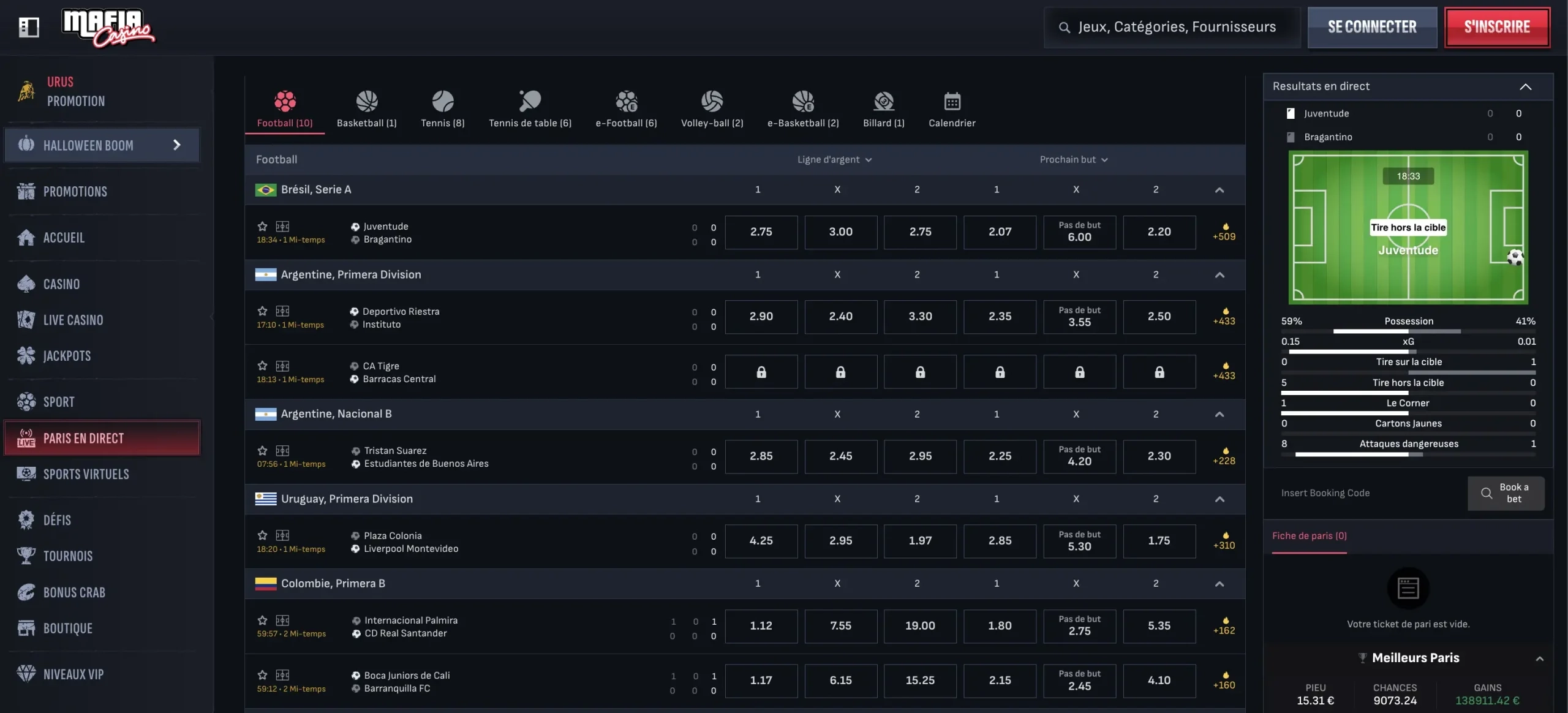This screenshot has width=1568, height=713.
Task: Click the Mafia Casino logo
Action: [108, 28]
